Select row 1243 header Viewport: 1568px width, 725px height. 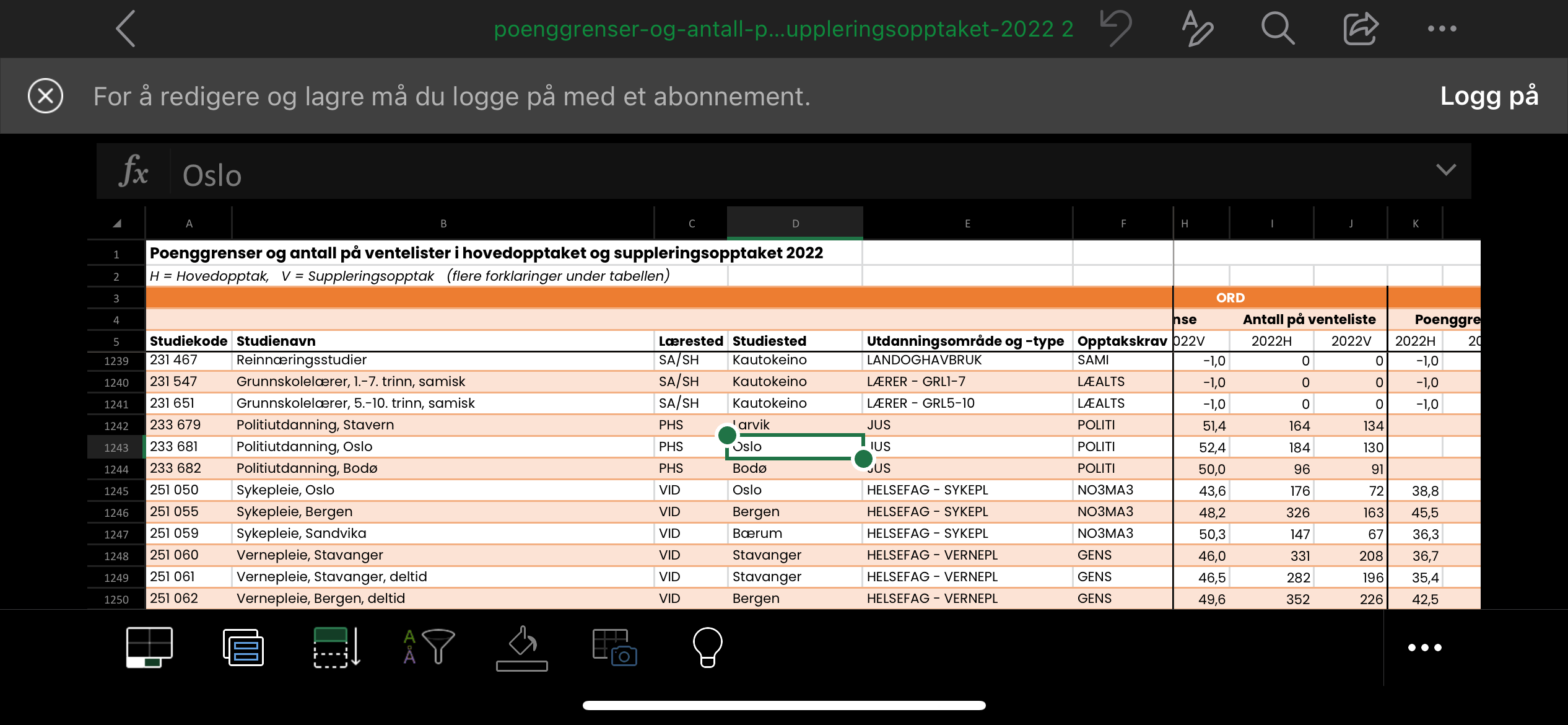116,447
